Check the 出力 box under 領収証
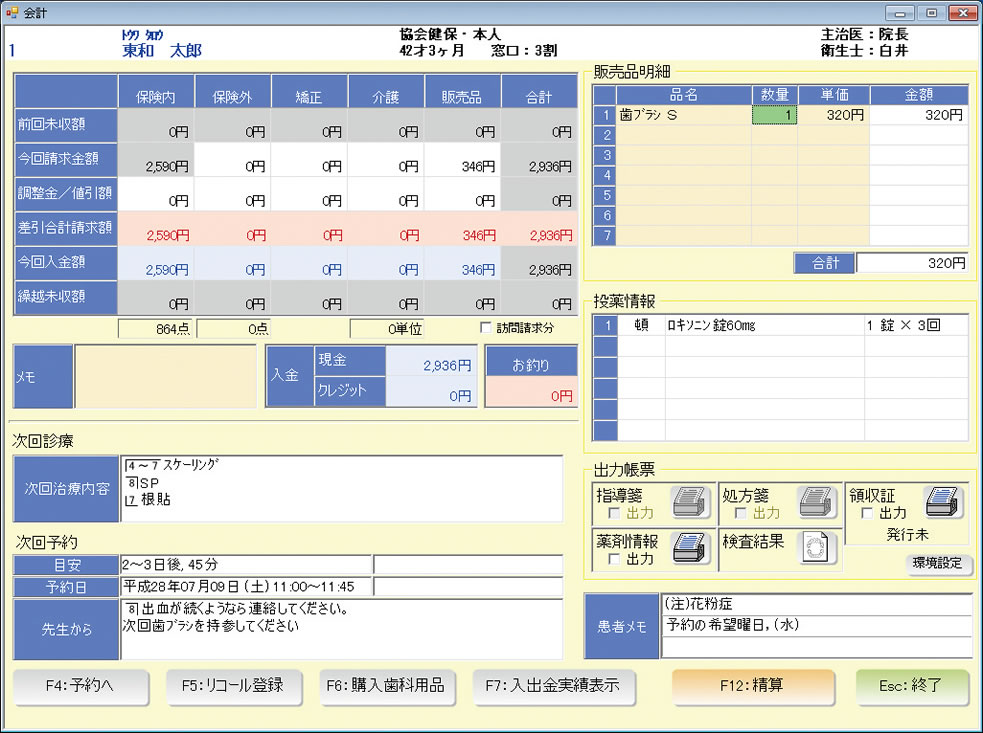 pyautogui.click(x=867, y=513)
